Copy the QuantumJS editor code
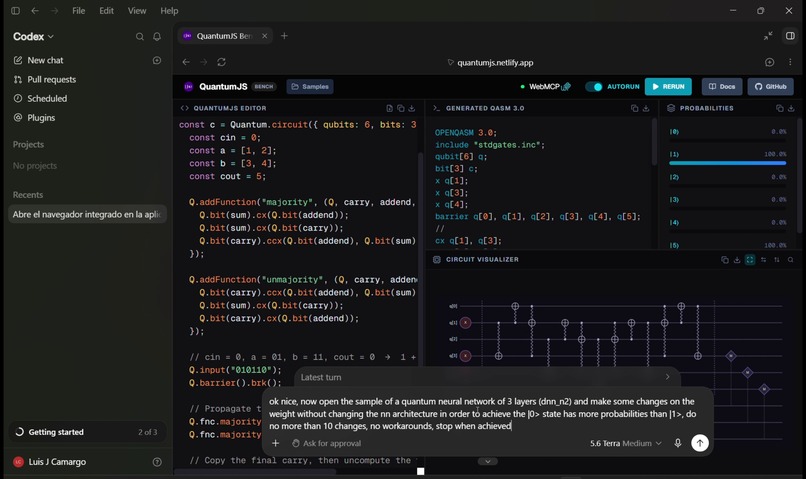Image resolution: width=806 pixels, height=479 pixels. coord(400,108)
